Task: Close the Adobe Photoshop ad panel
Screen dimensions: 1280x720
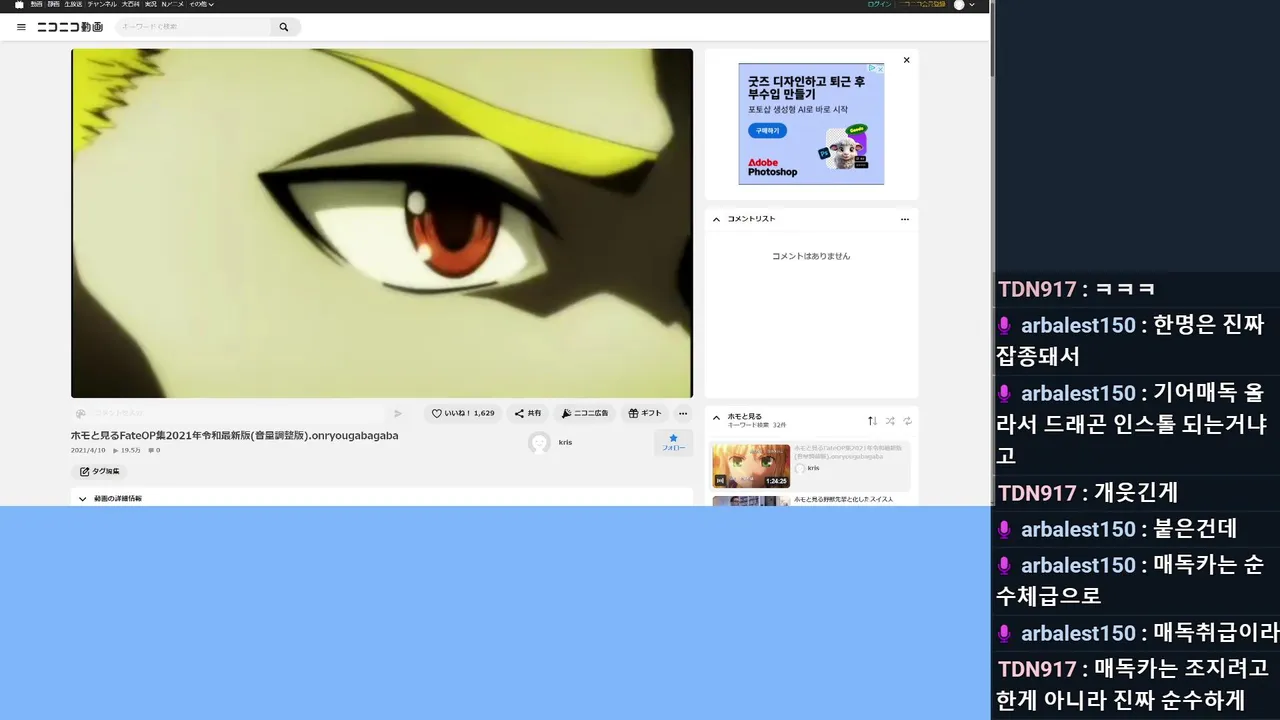Action: click(907, 60)
